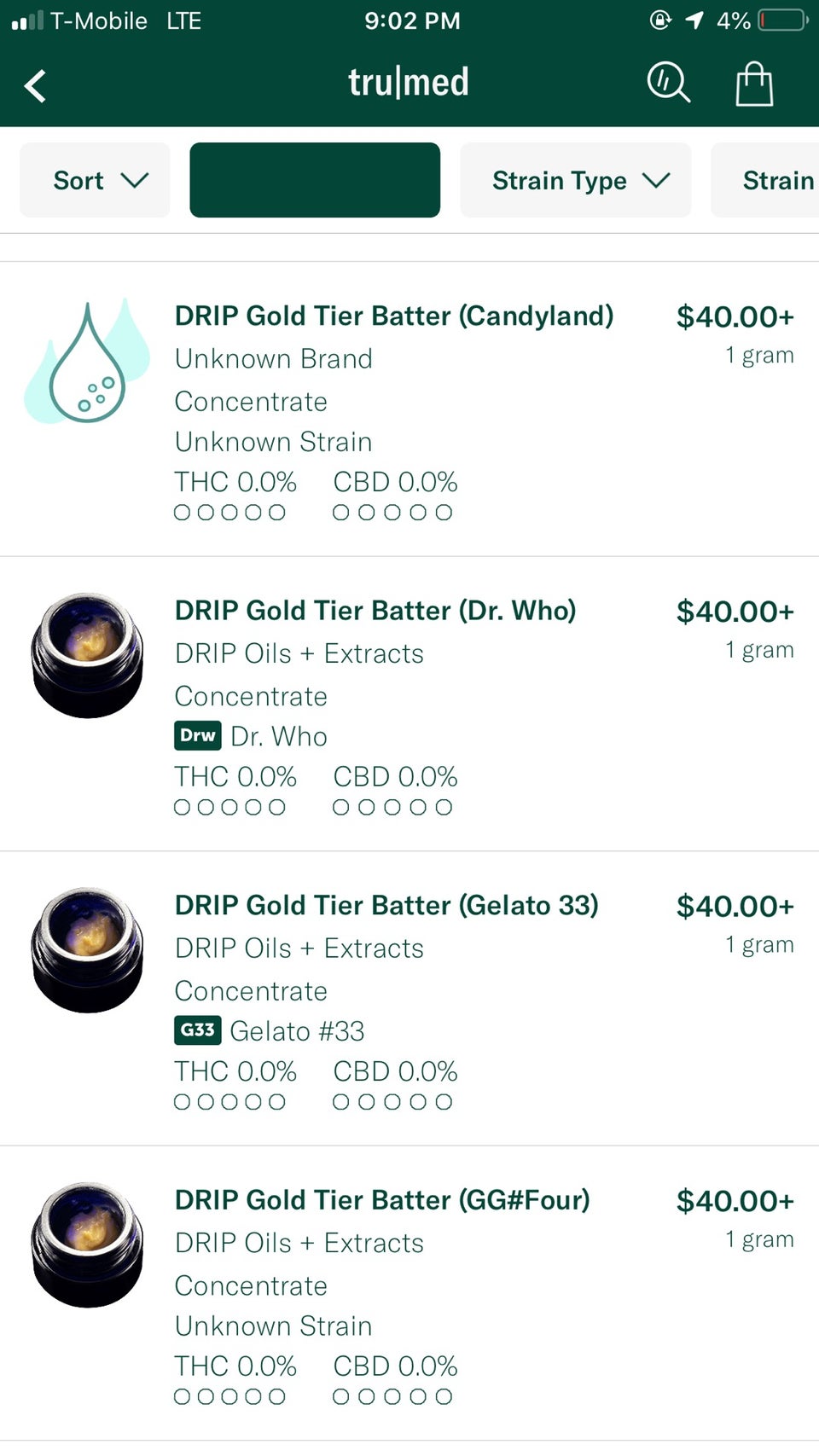Open the partially visible Strain filter
819x1456 pixels.
coord(770,180)
